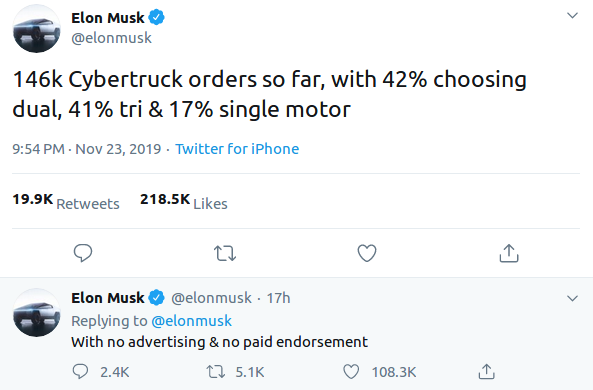View the 218.5K Likes list
This screenshot has width=593, height=390.
pyautogui.click(x=184, y=201)
